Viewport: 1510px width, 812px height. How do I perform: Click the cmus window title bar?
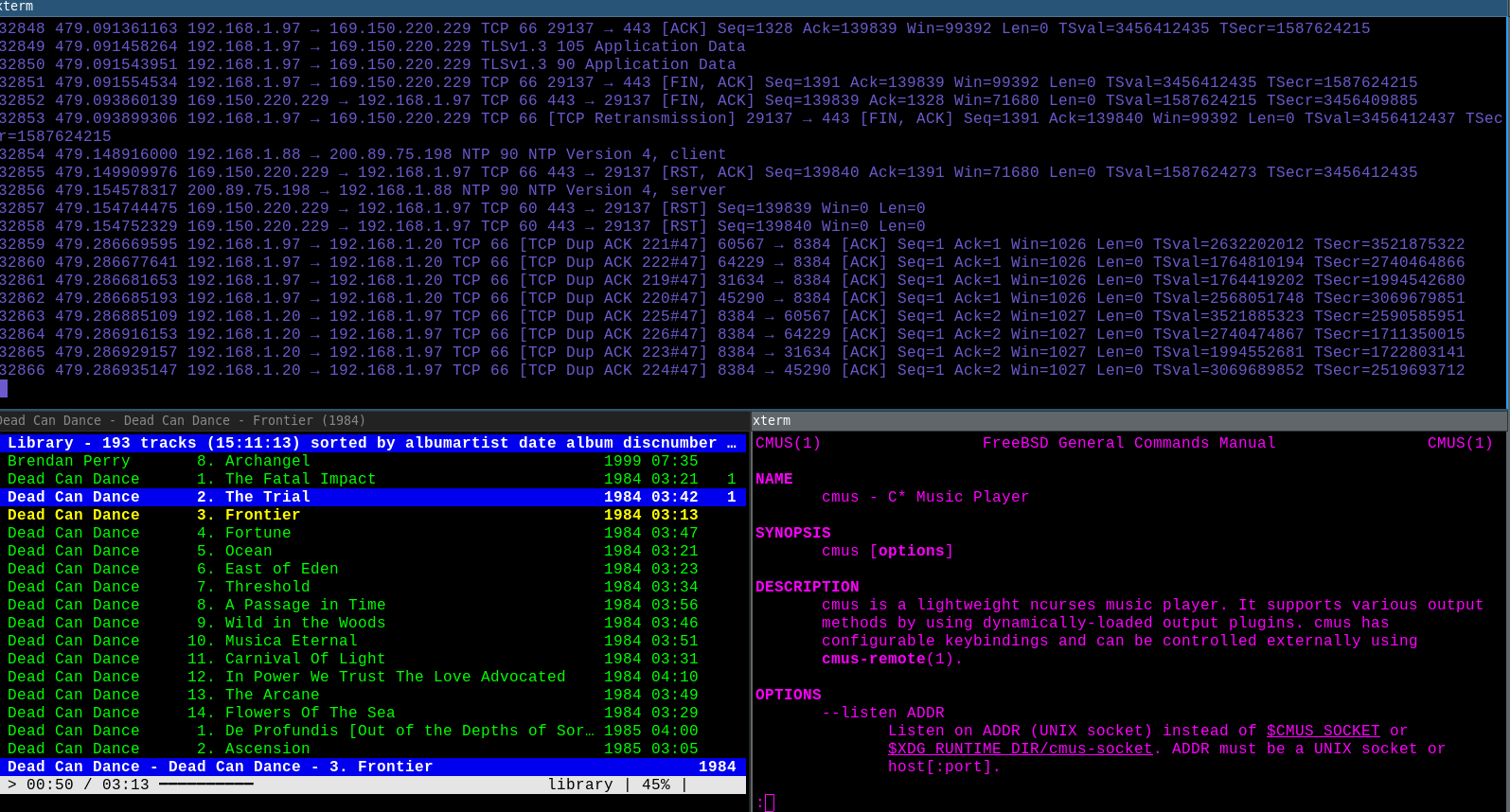373,420
